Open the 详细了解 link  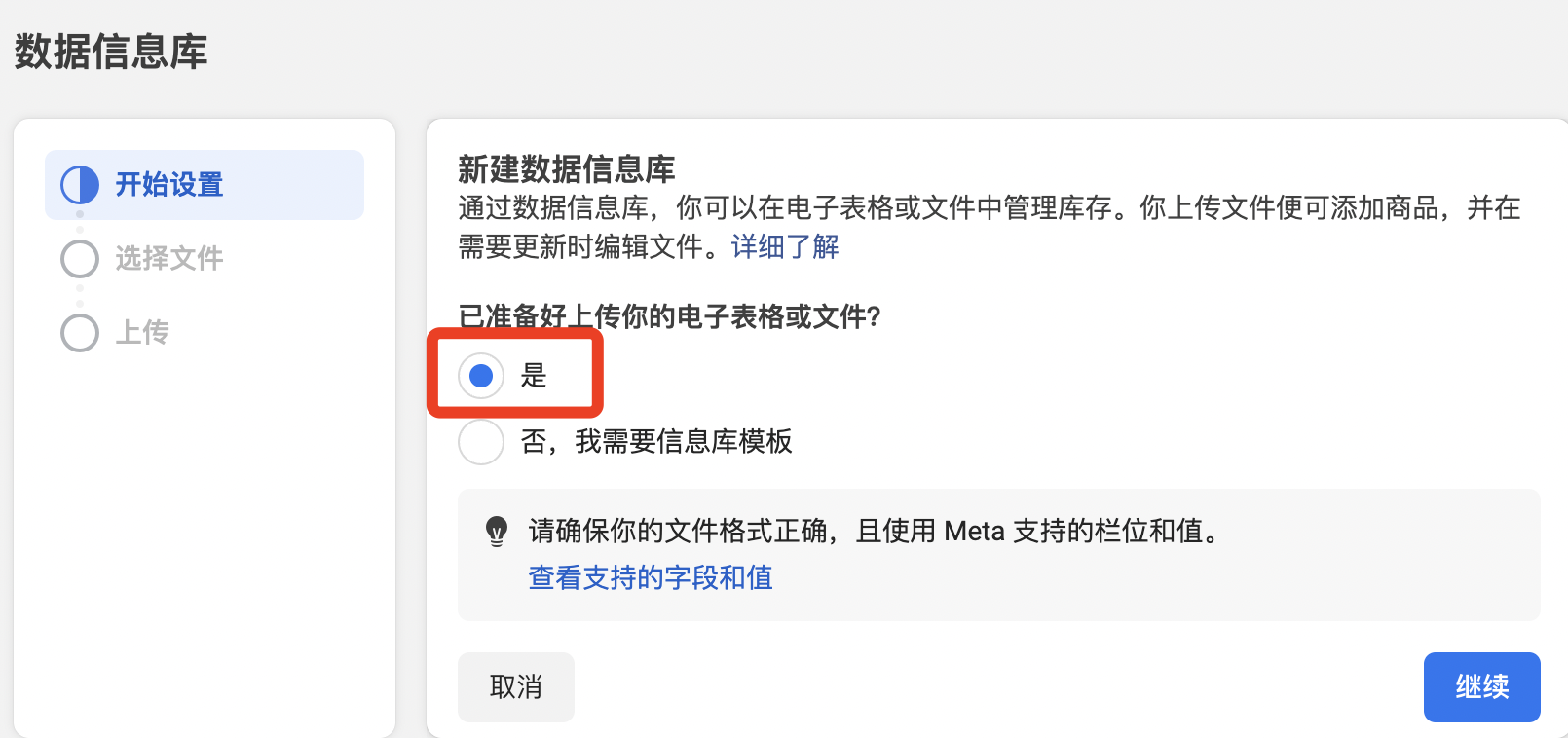(785, 247)
